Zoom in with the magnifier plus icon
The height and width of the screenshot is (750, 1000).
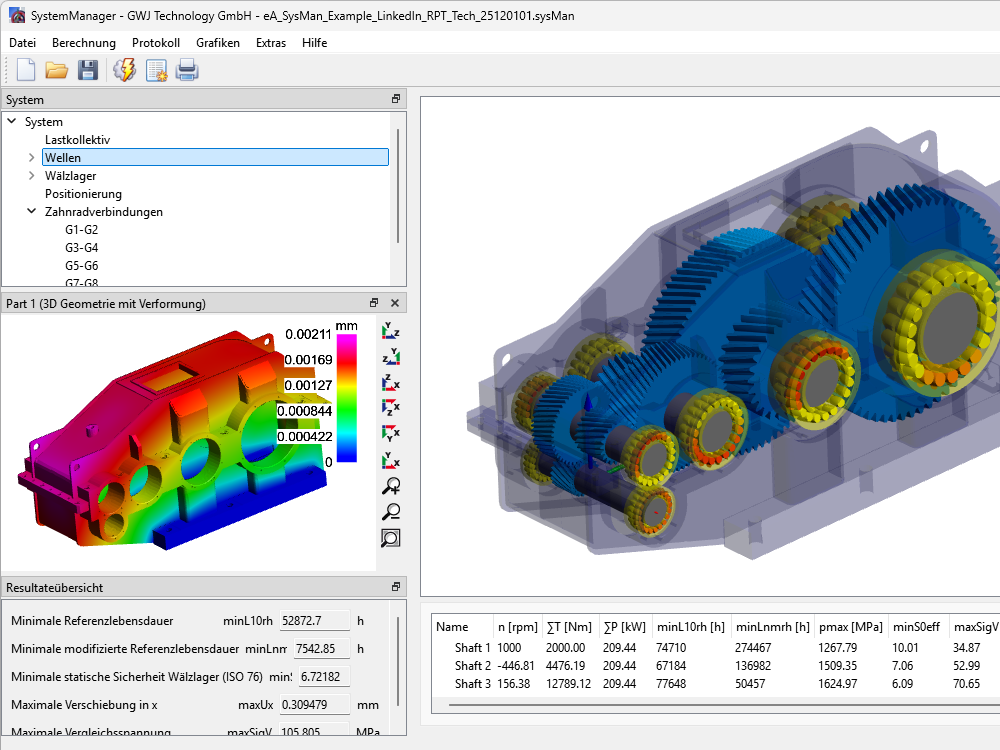point(391,487)
